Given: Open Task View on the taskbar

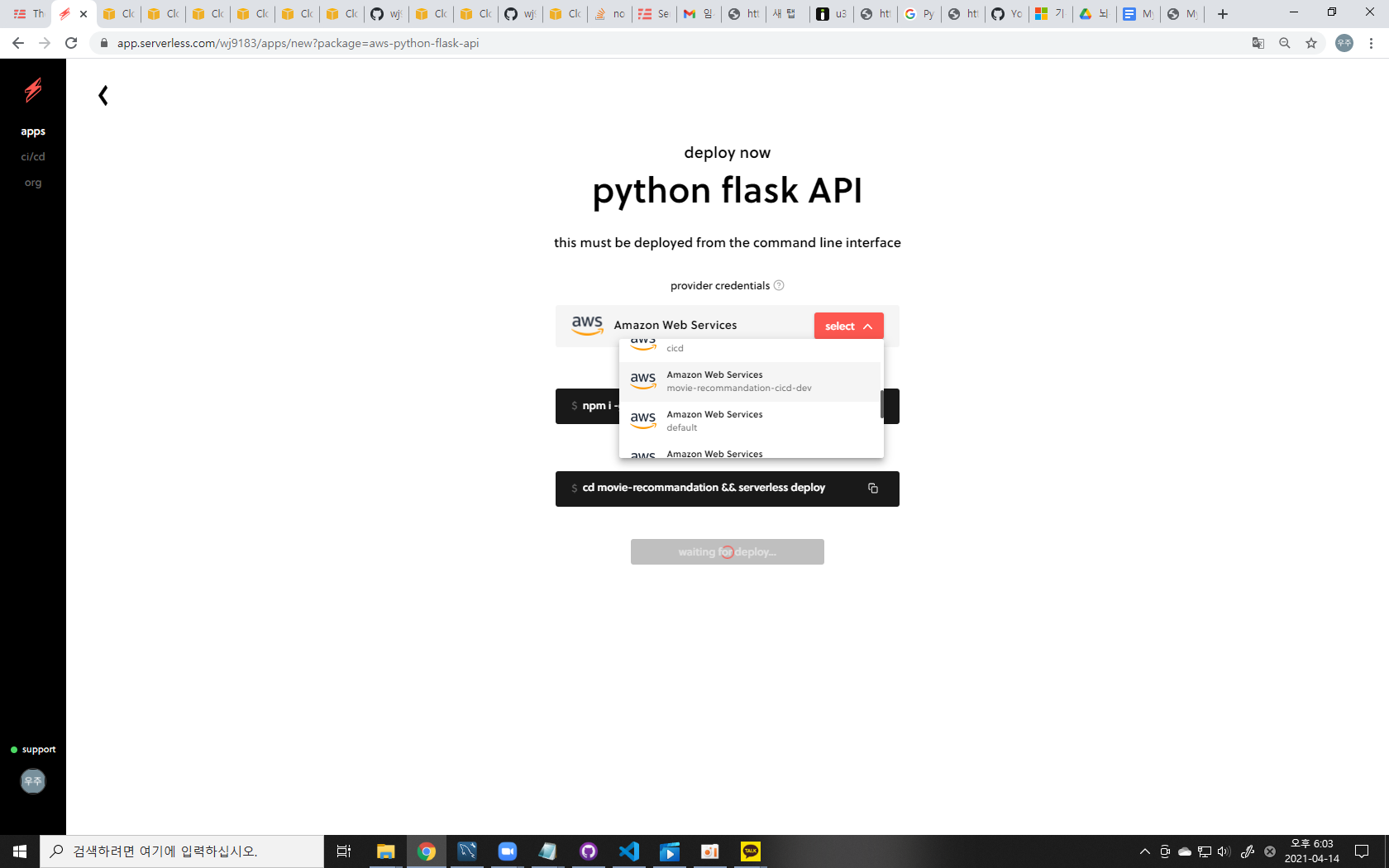Looking at the screenshot, I should (344, 851).
